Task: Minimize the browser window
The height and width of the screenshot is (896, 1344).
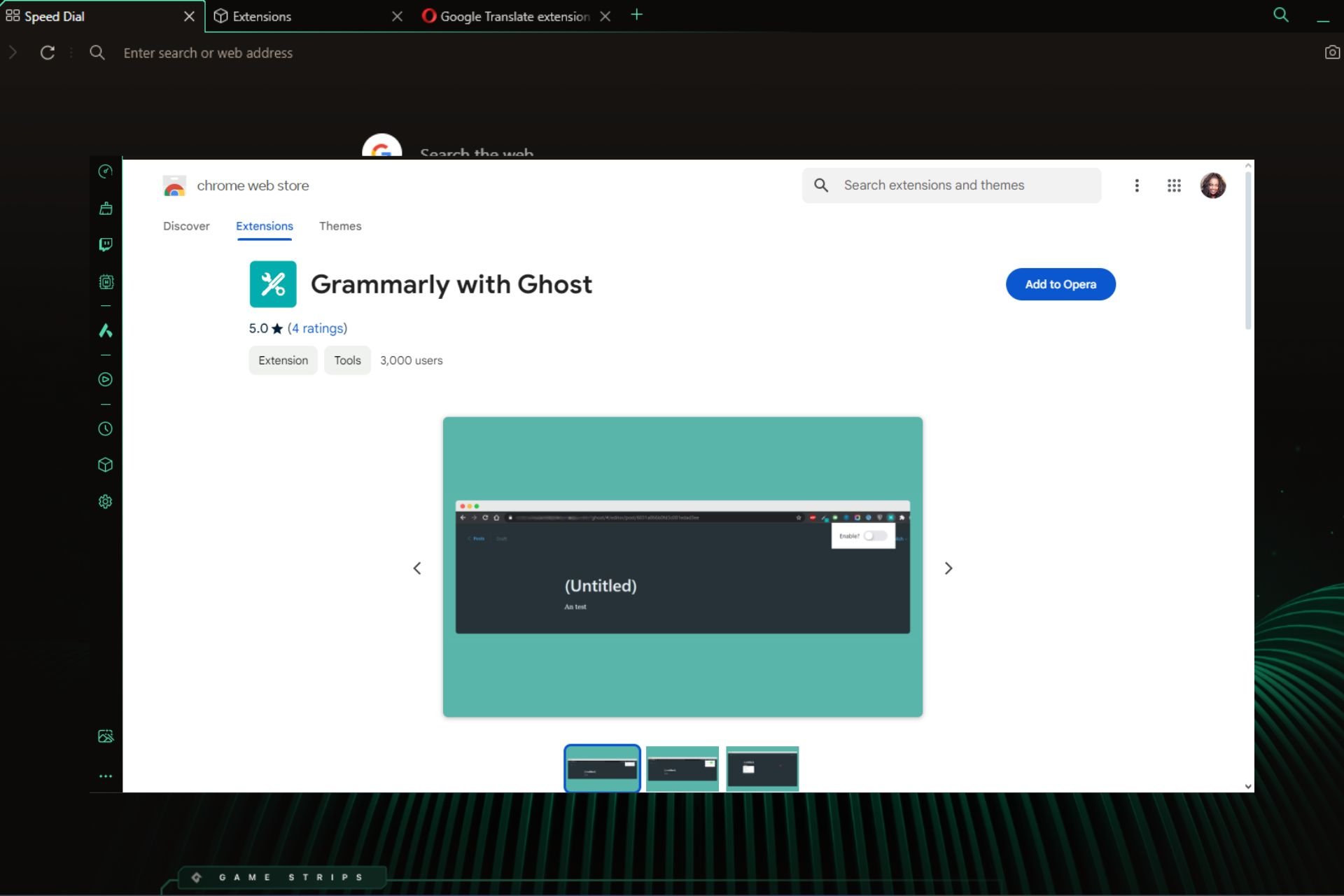Action: click(x=1322, y=20)
